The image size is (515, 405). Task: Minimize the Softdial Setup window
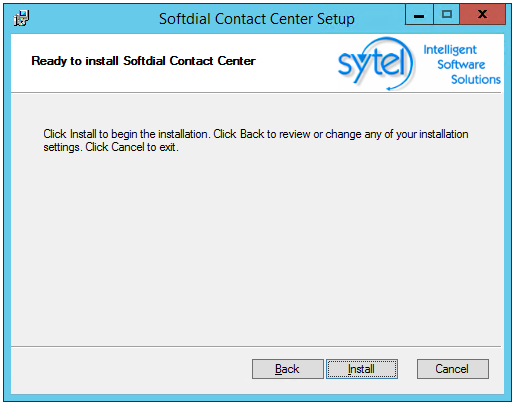419,15
